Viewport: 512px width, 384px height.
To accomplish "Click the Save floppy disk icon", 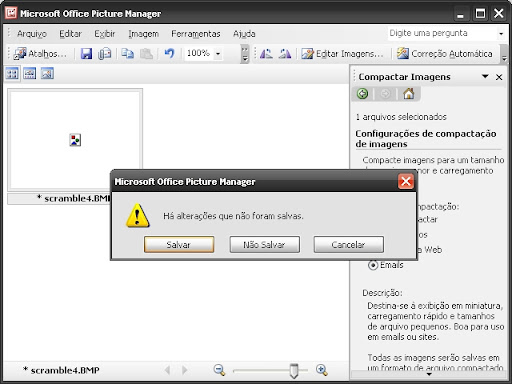I will tap(86, 54).
